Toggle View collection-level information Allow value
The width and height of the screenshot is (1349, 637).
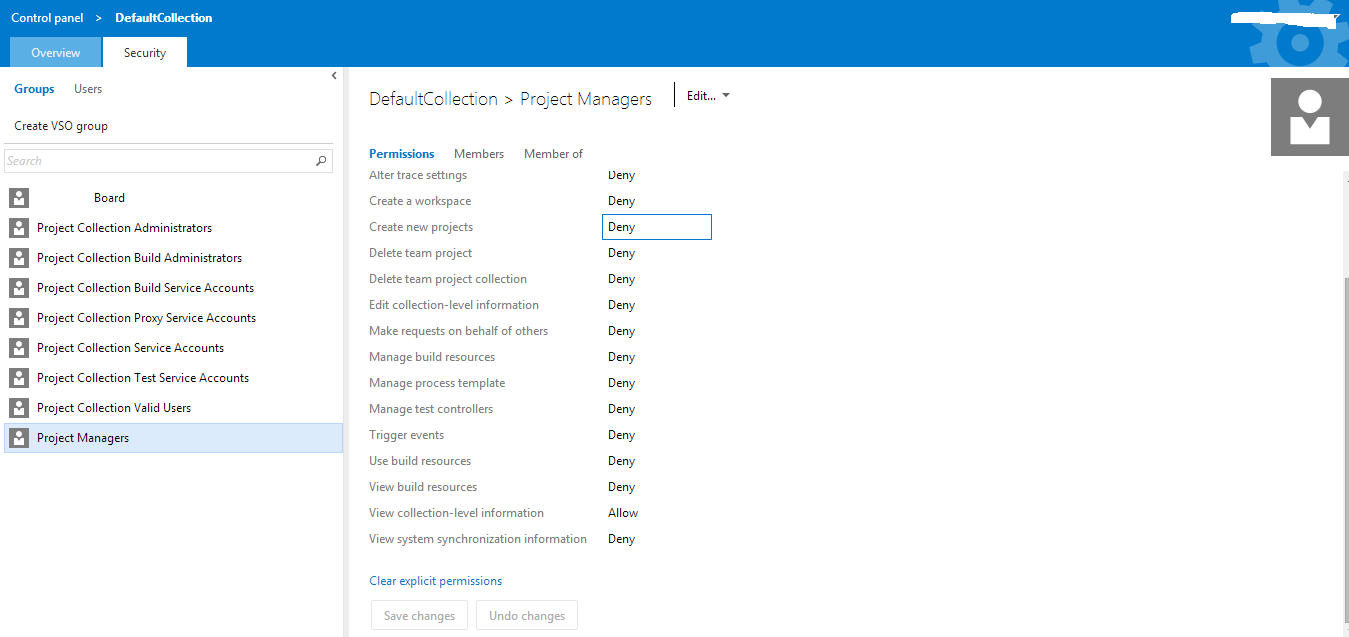pyautogui.click(x=623, y=513)
